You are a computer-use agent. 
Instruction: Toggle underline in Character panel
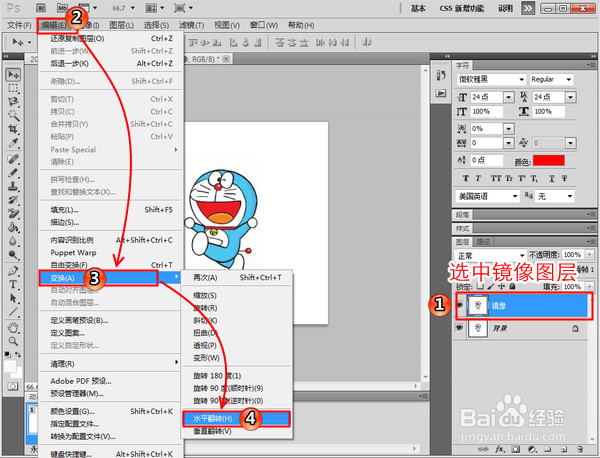pos(551,178)
